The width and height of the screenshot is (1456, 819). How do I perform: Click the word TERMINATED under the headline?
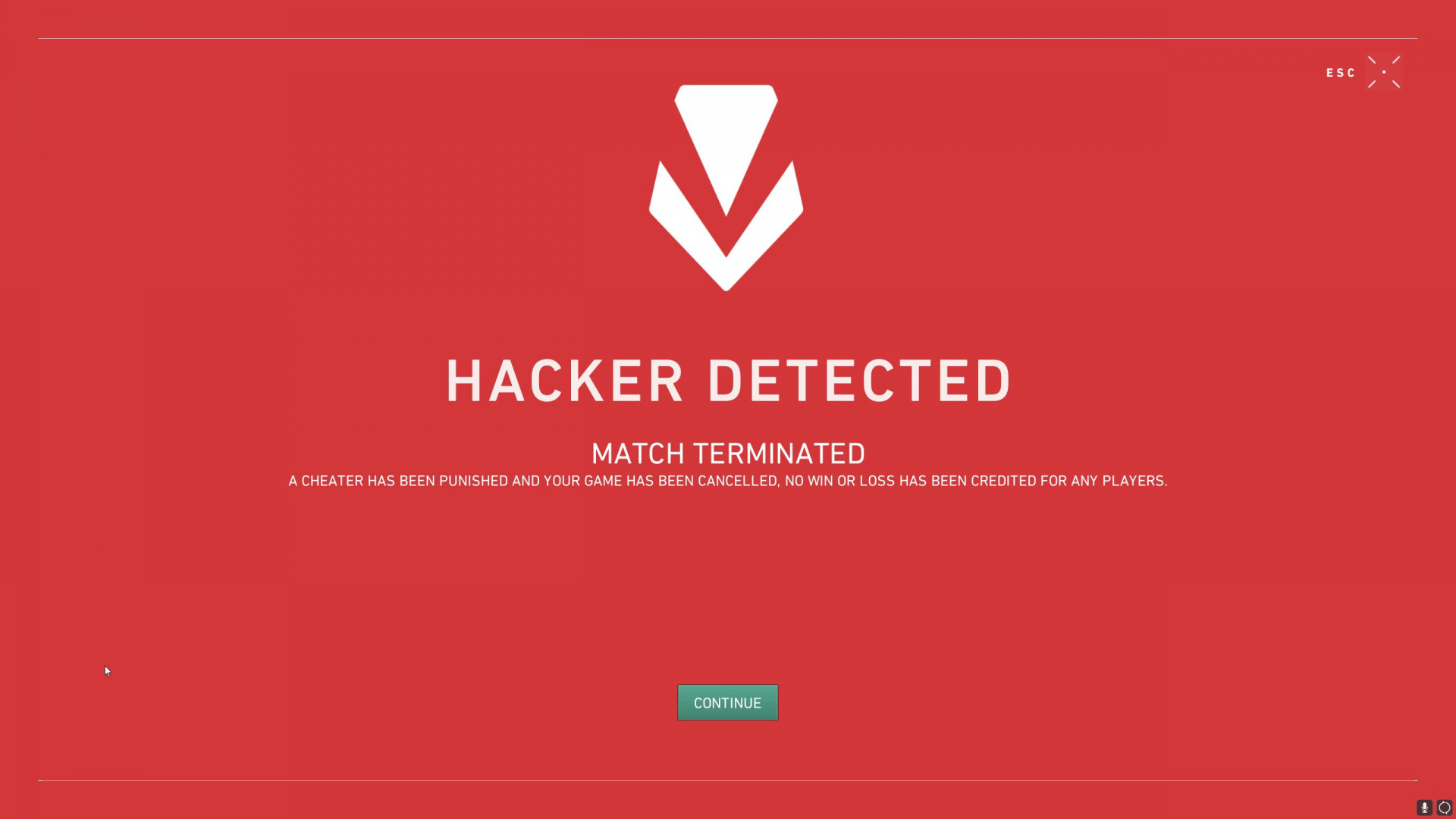coord(779,453)
